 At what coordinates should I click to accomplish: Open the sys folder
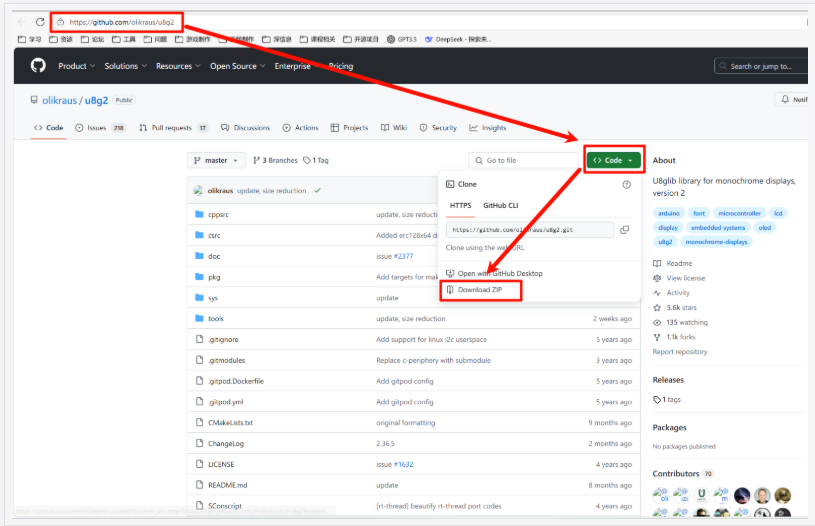click(213, 298)
